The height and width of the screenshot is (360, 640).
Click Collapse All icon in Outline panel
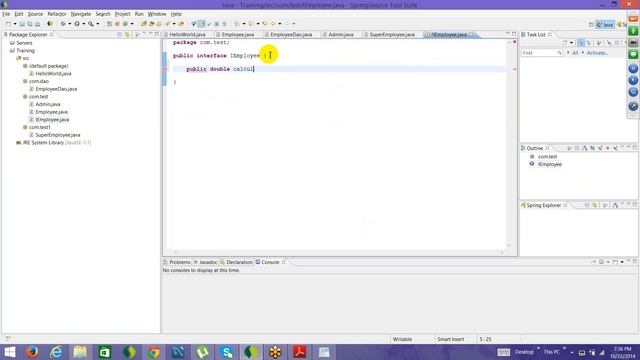(x=577, y=148)
